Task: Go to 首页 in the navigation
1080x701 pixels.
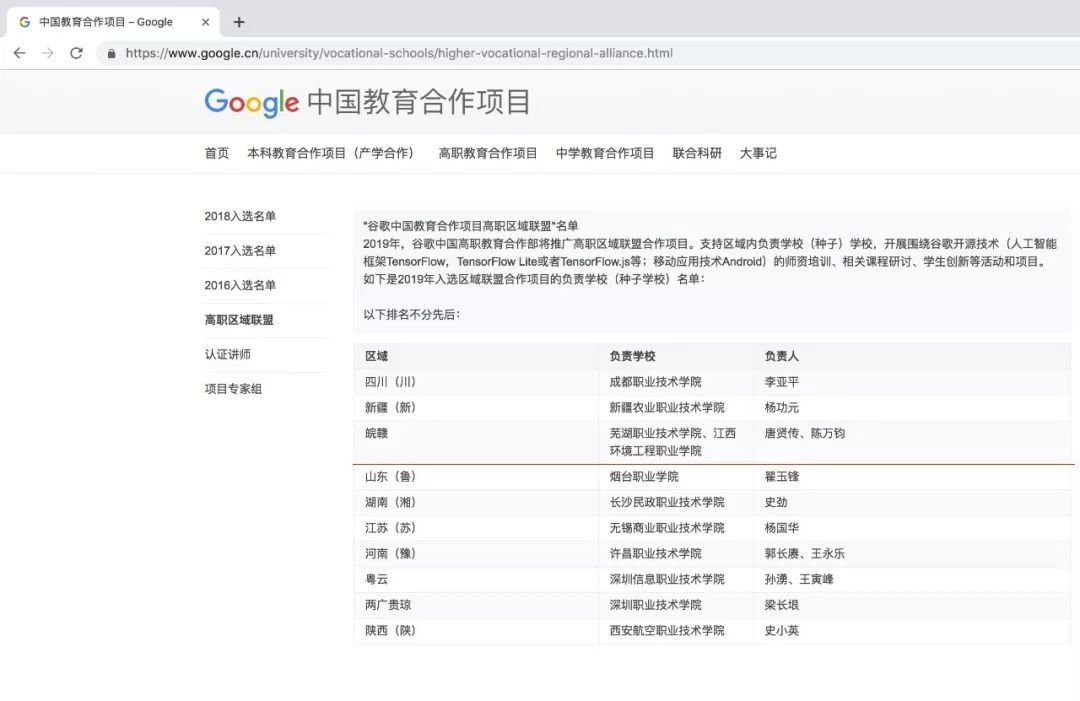Action: click(x=217, y=153)
